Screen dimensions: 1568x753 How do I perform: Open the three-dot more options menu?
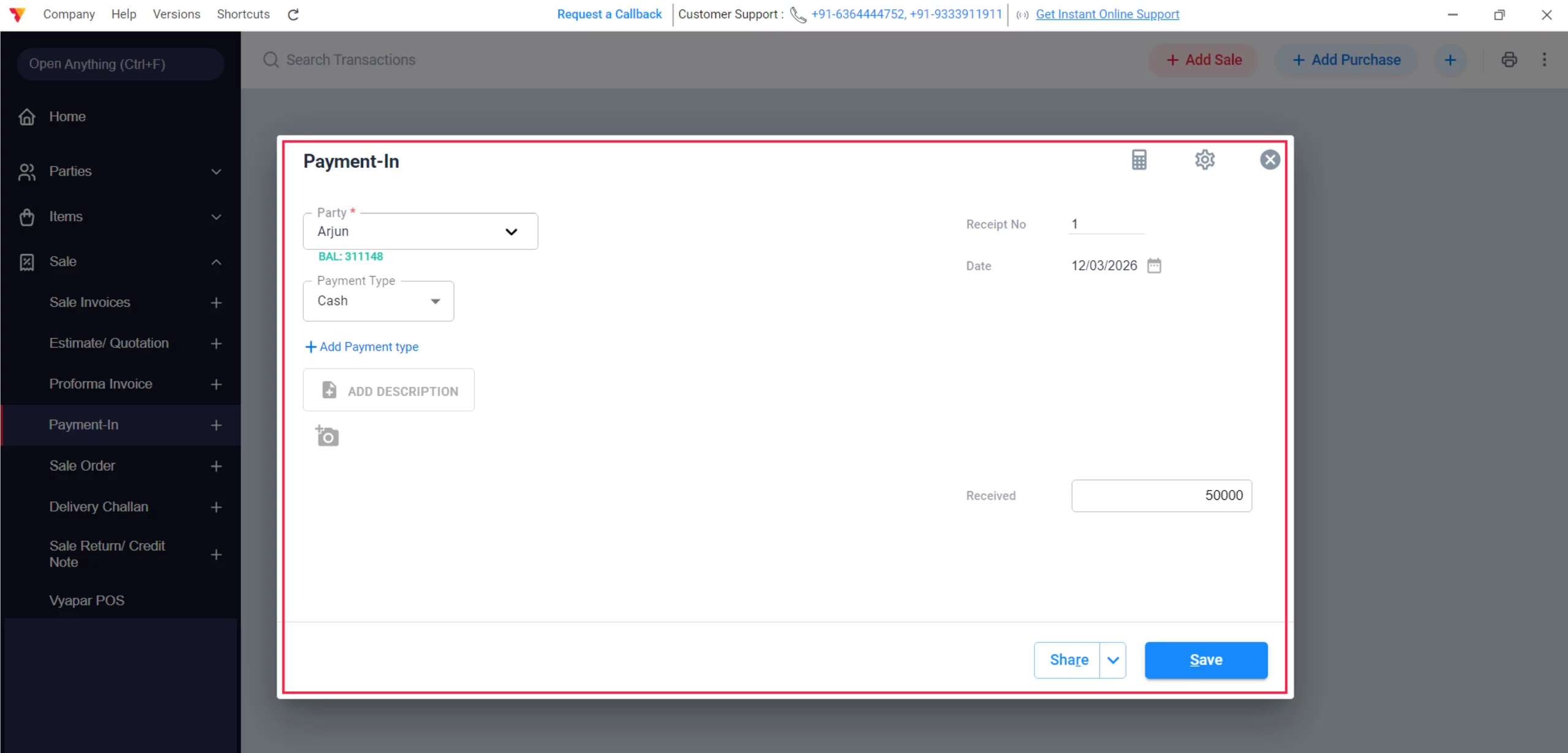1544,59
